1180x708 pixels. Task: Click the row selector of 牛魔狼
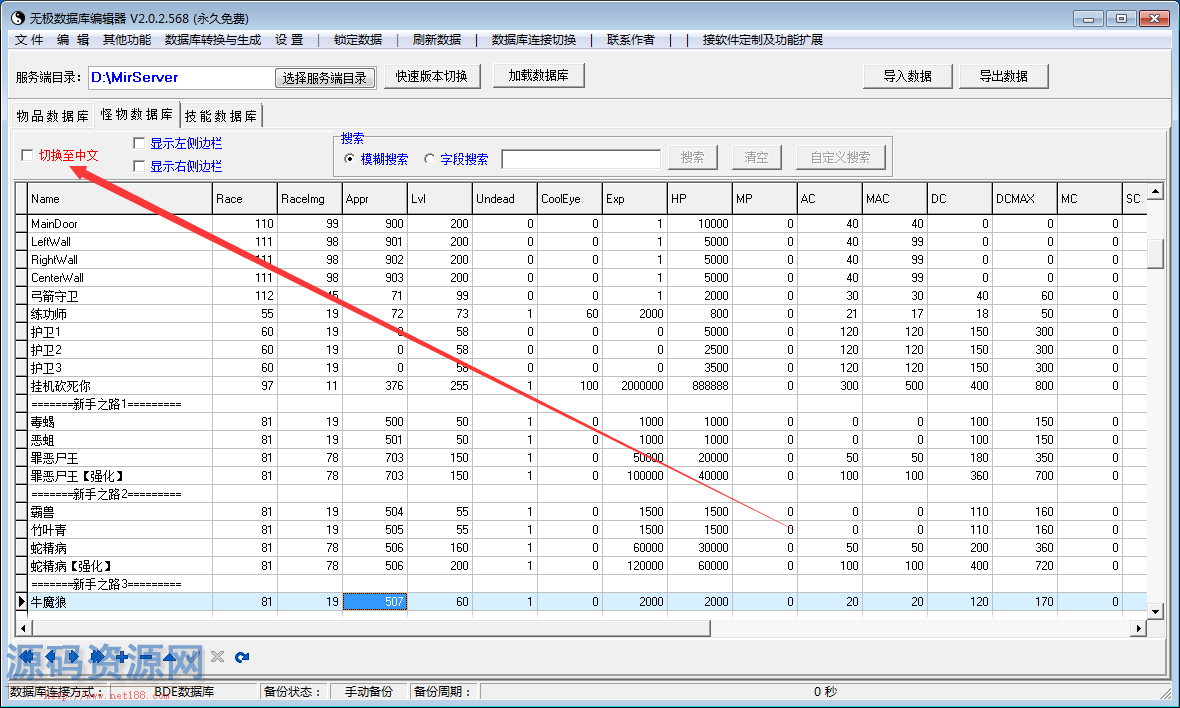tap(21, 601)
